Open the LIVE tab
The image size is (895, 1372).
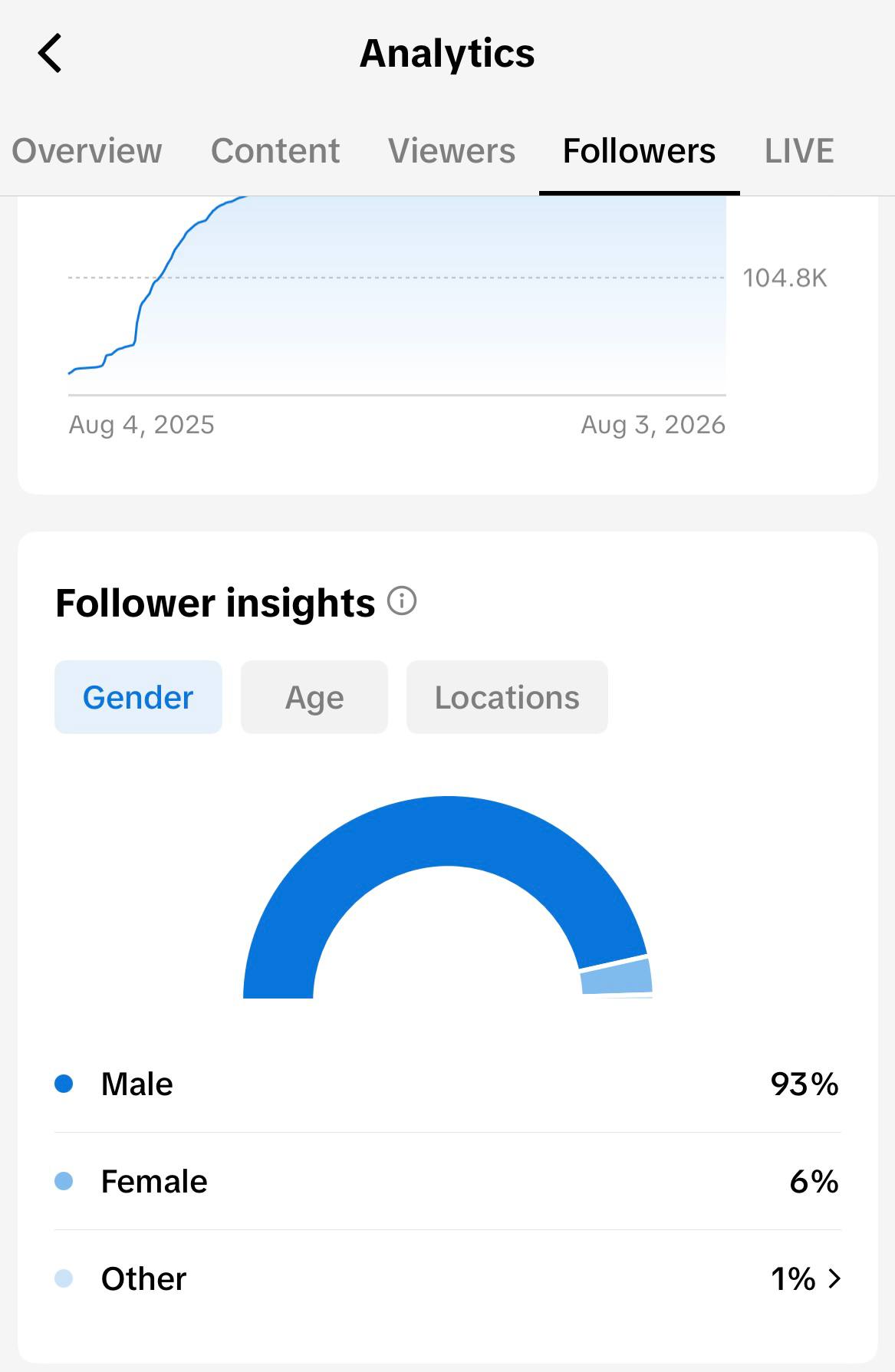799,151
